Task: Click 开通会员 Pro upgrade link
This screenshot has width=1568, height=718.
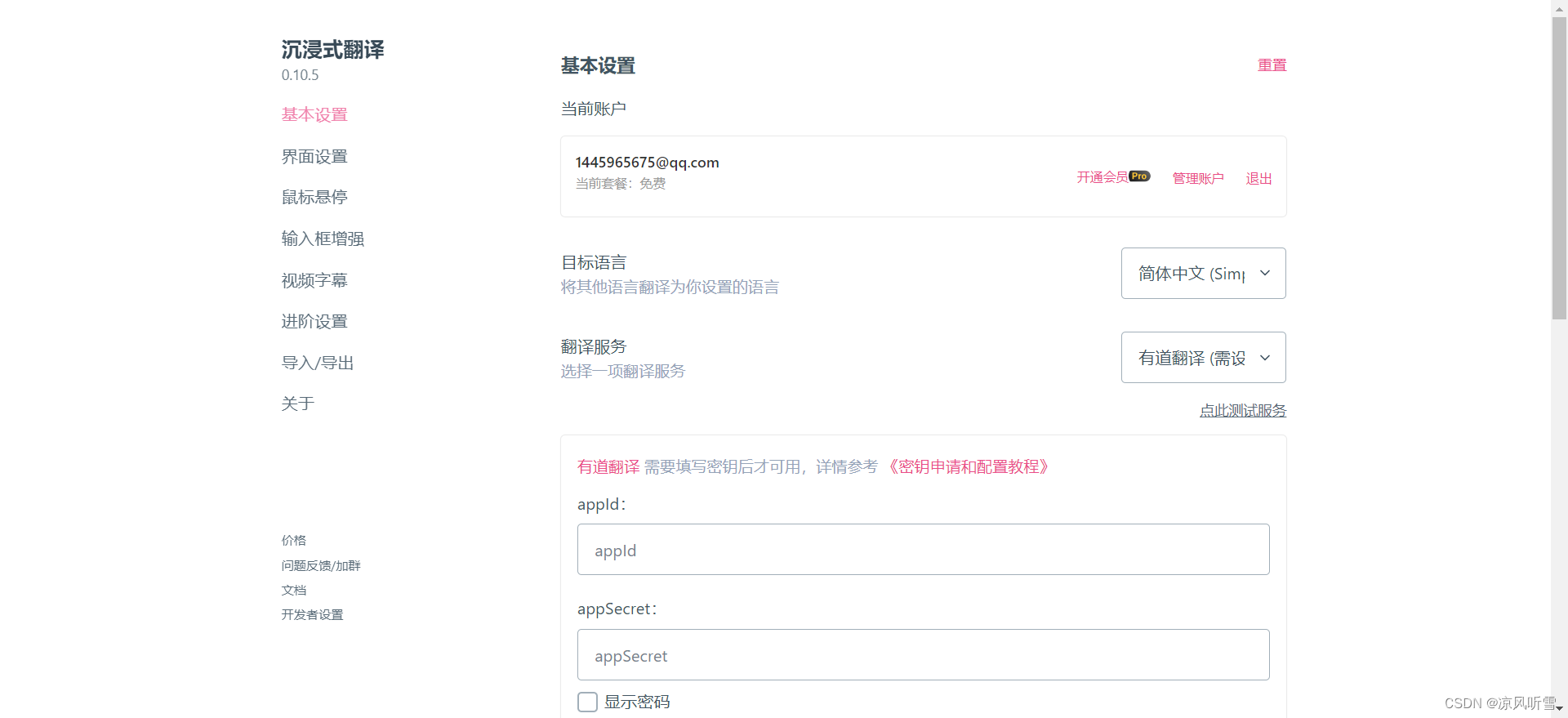Action: point(1113,177)
